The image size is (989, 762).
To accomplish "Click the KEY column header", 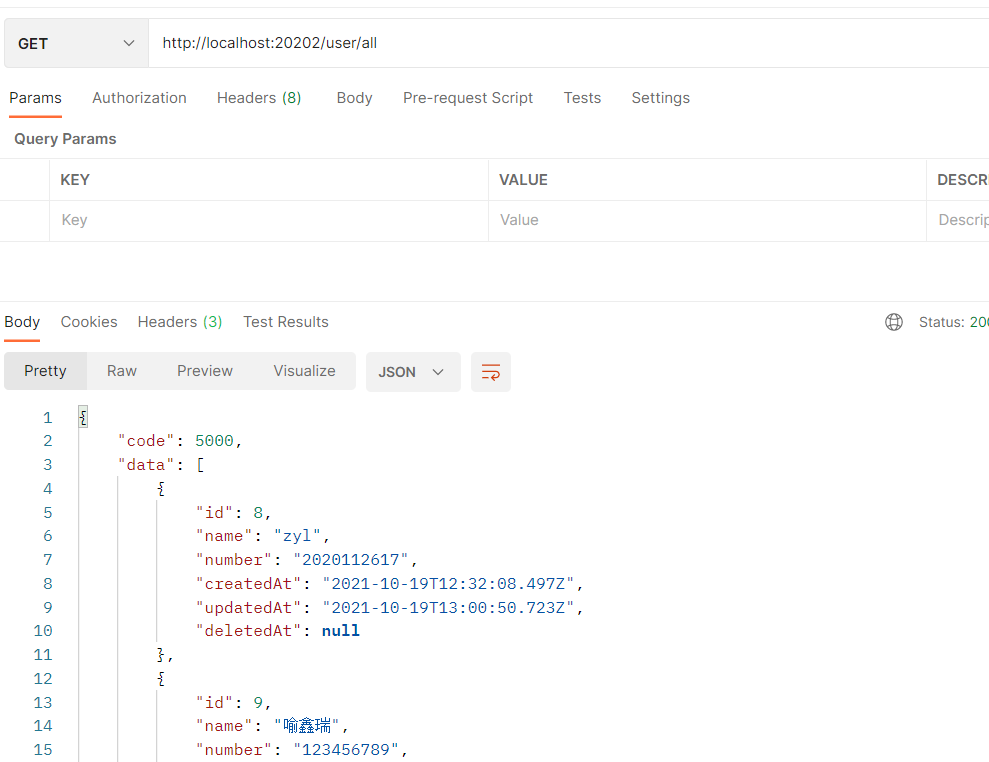I will tap(75, 180).
